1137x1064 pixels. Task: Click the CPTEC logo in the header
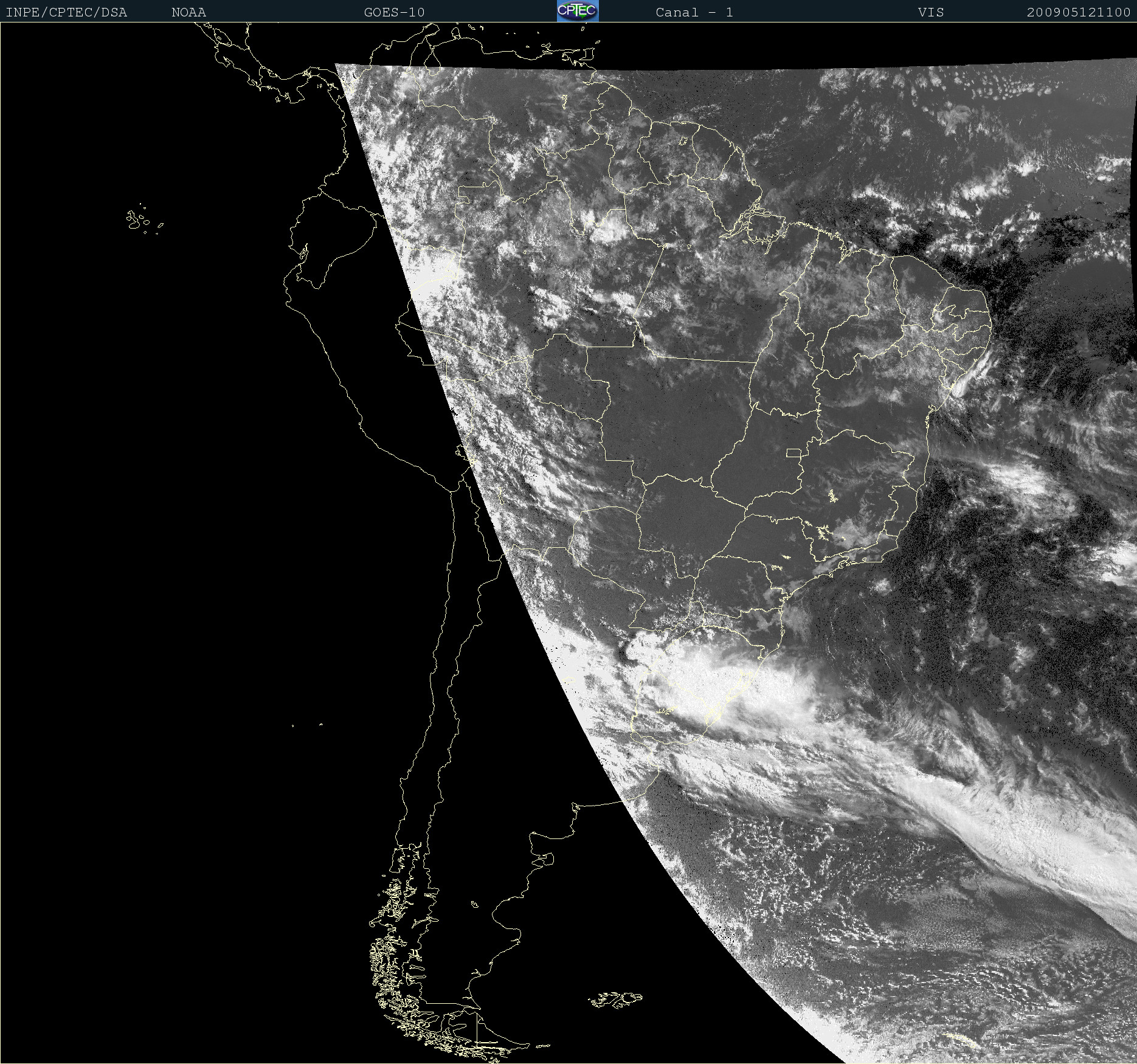[x=578, y=11]
